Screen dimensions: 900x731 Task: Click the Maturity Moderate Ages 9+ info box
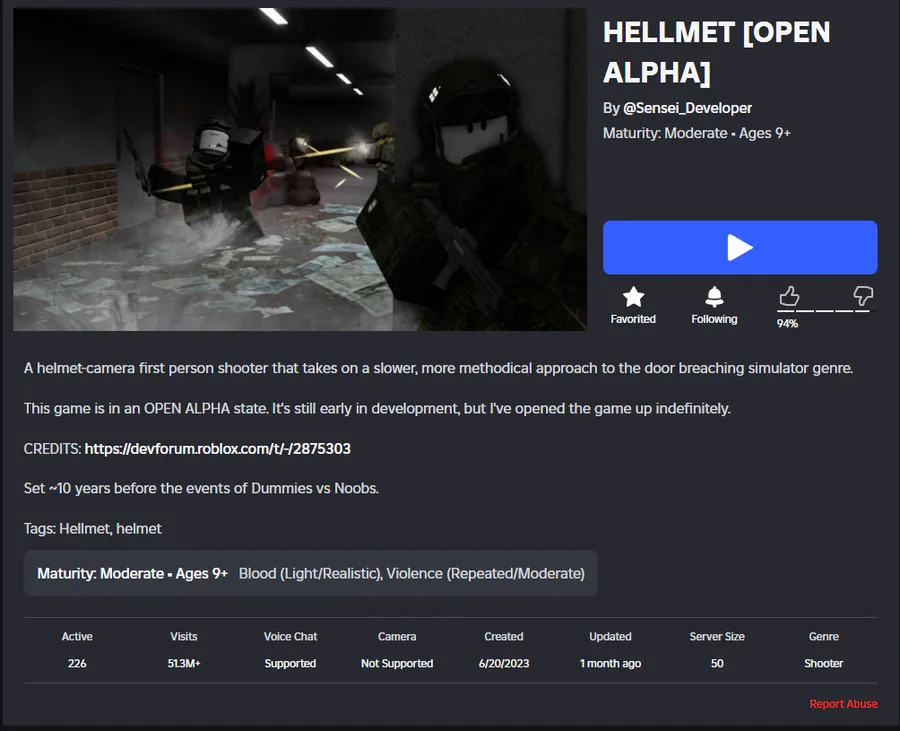pos(311,573)
